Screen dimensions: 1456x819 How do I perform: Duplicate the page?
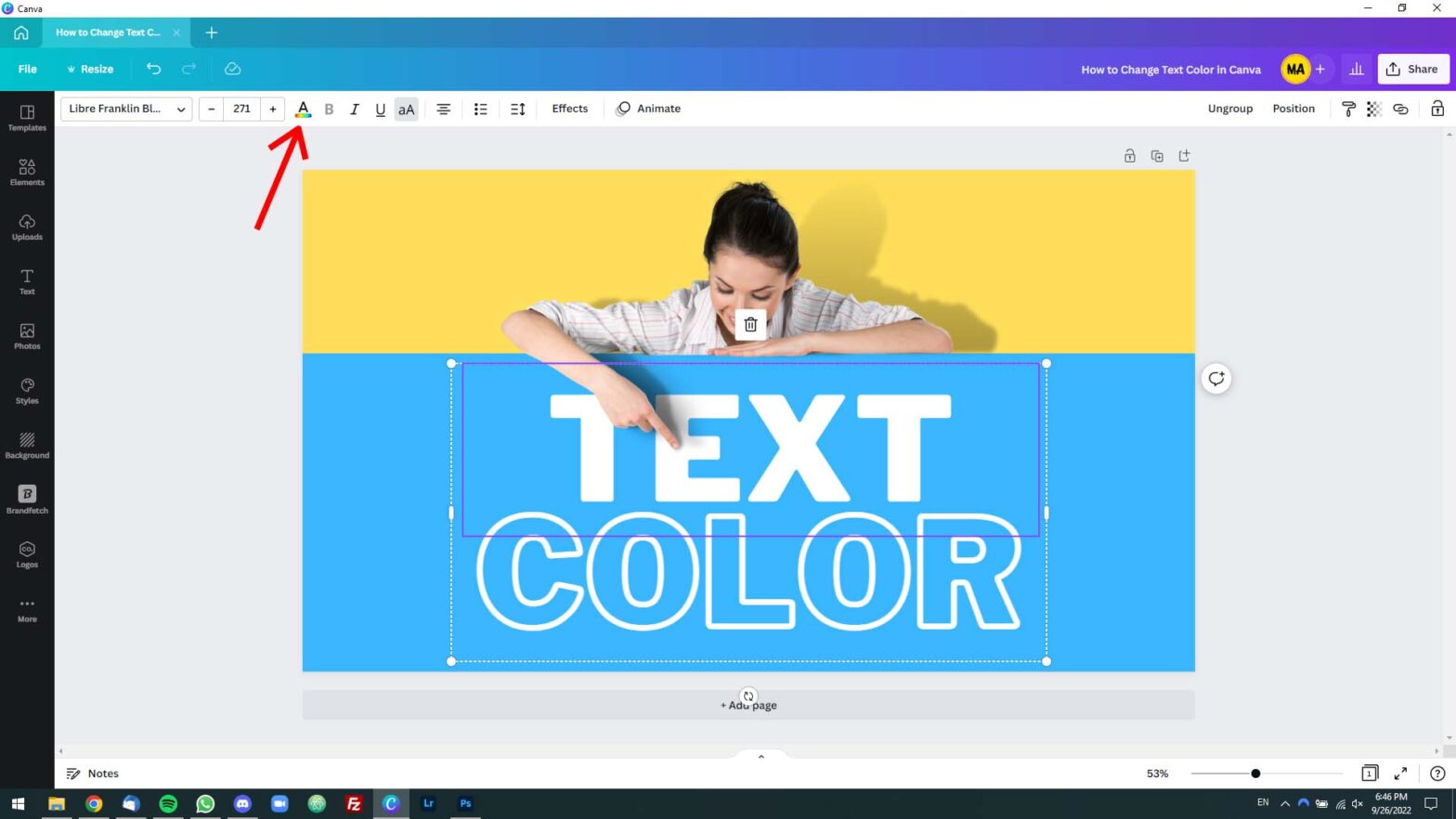point(1157,156)
